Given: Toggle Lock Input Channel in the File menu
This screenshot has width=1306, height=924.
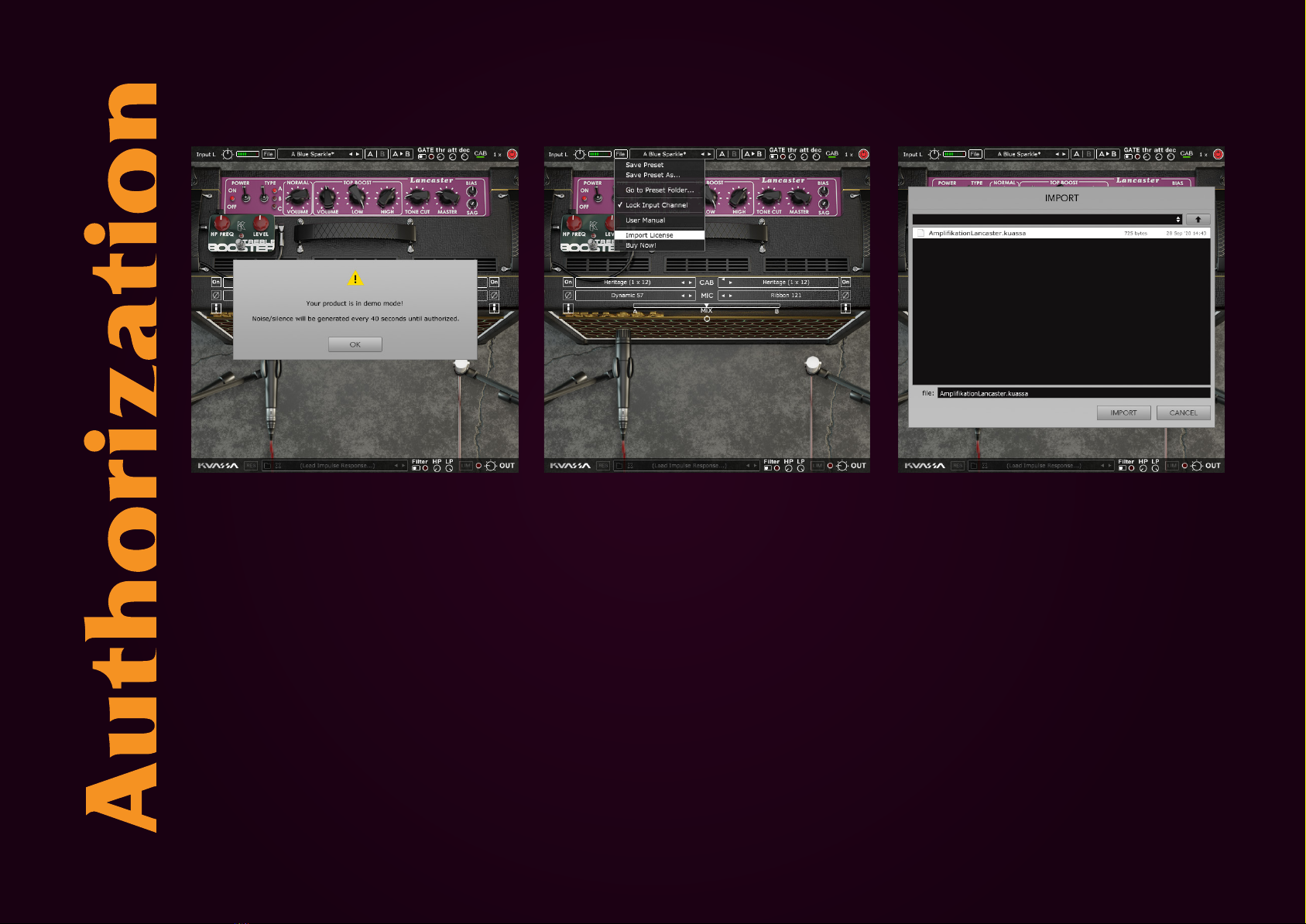Looking at the screenshot, I should pyautogui.click(x=660, y=205).
